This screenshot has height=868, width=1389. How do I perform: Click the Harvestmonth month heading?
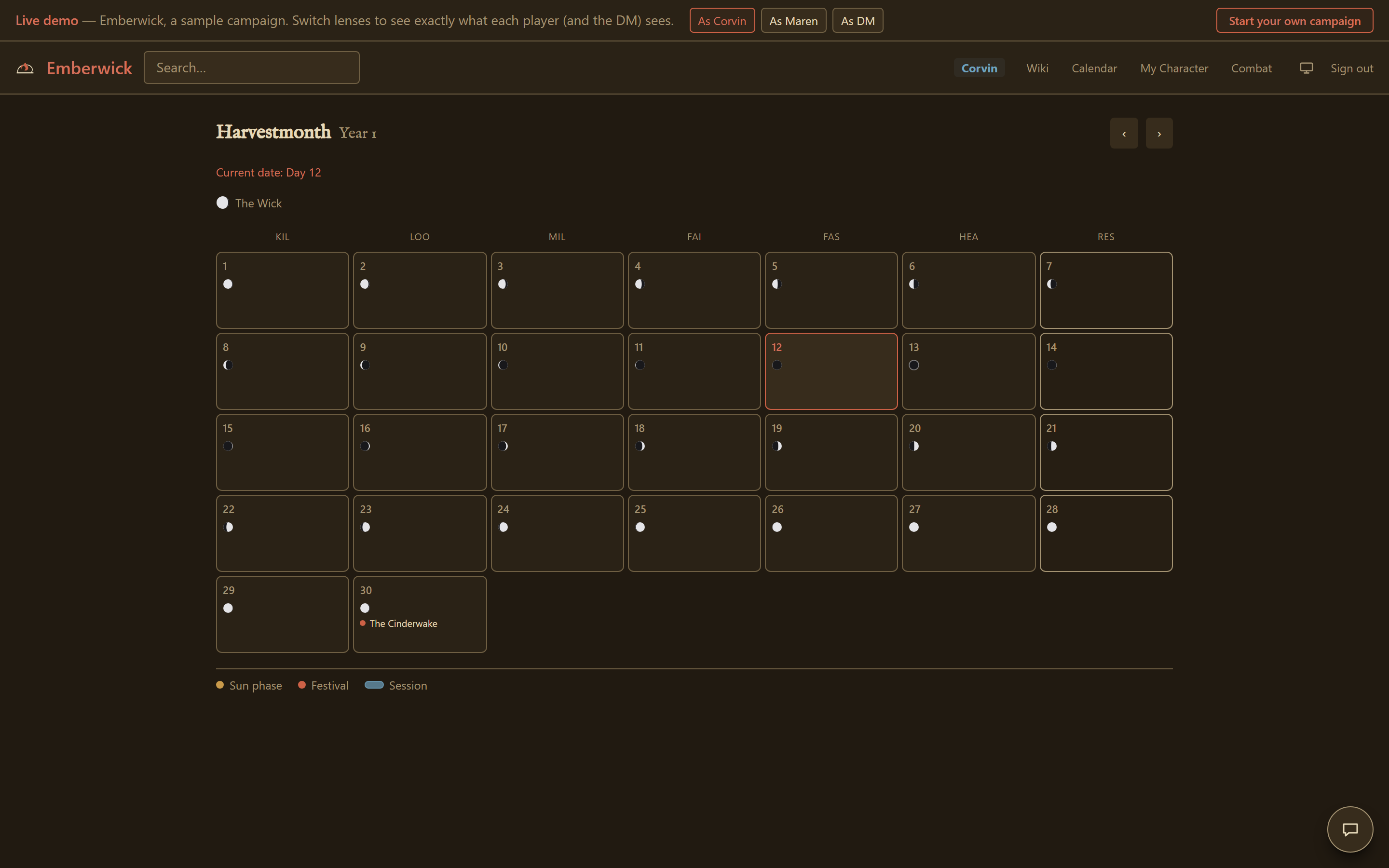tap(273, 132)
